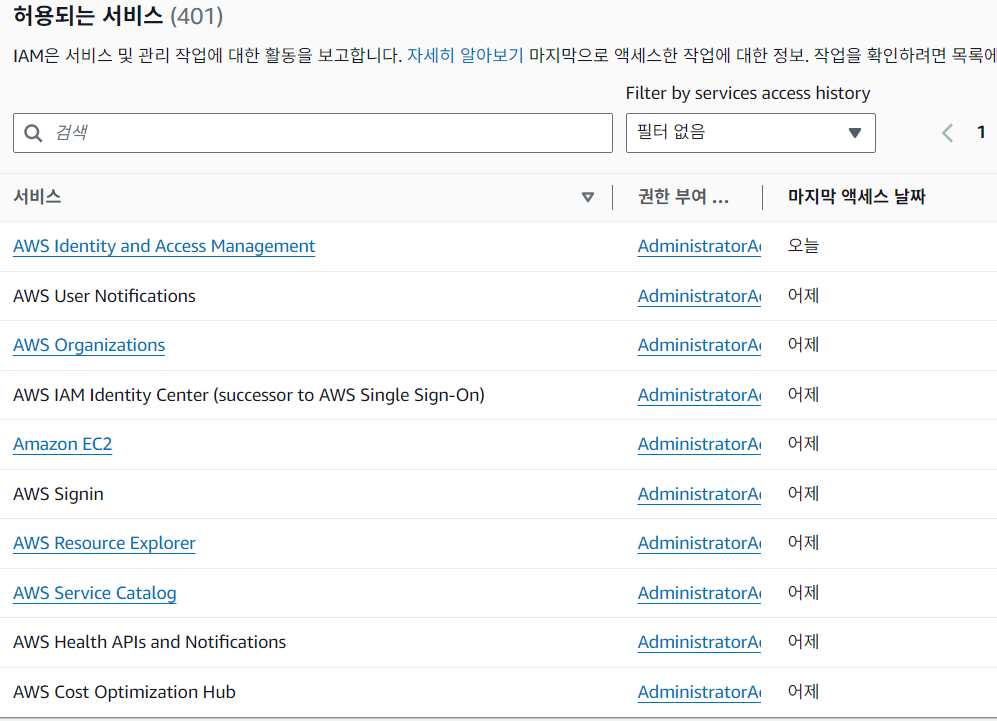Click the Filter by services access history label

click(x=748, y=93)
